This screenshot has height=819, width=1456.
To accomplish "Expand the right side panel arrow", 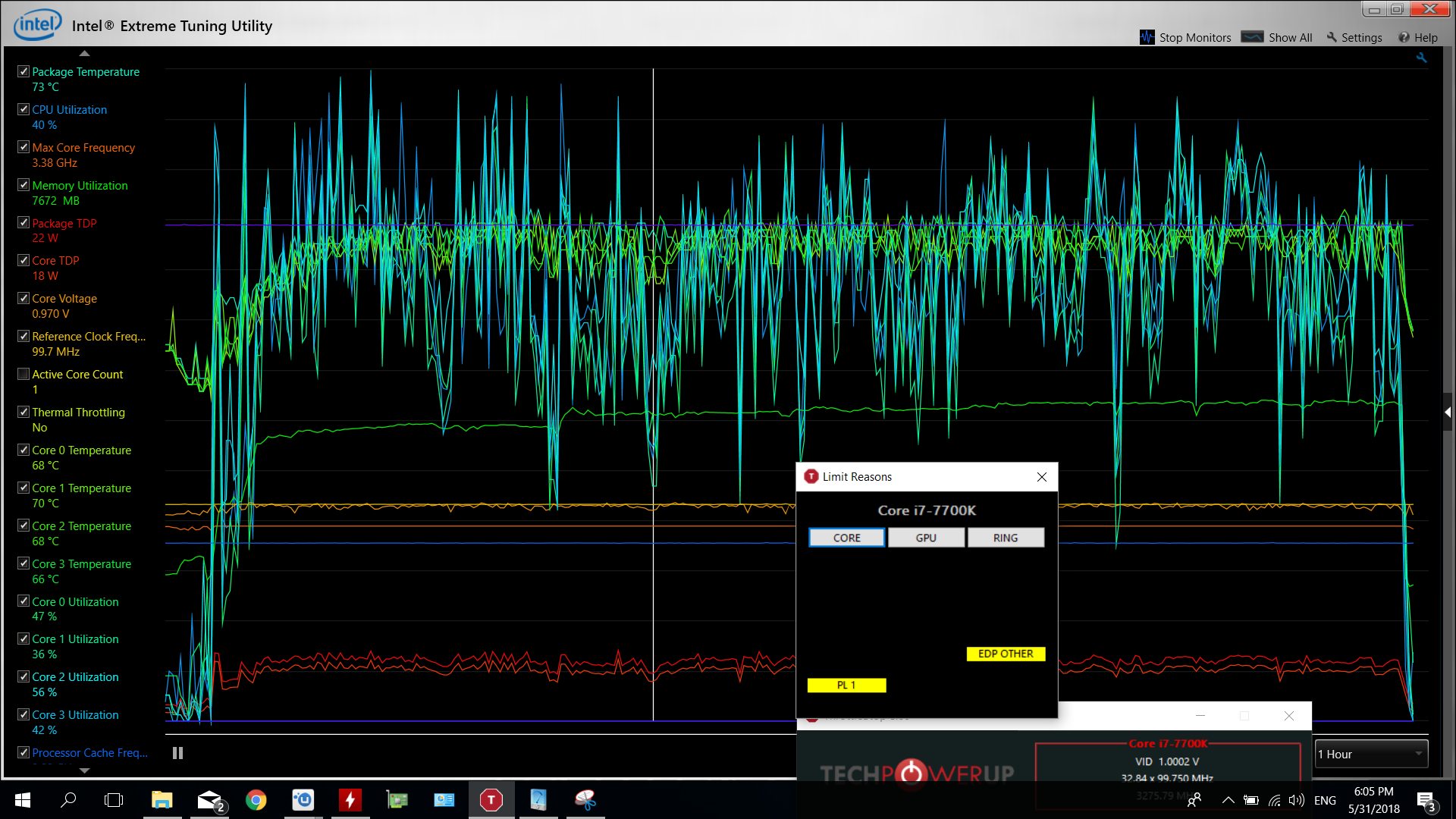I will click(x=1448, y=412).
